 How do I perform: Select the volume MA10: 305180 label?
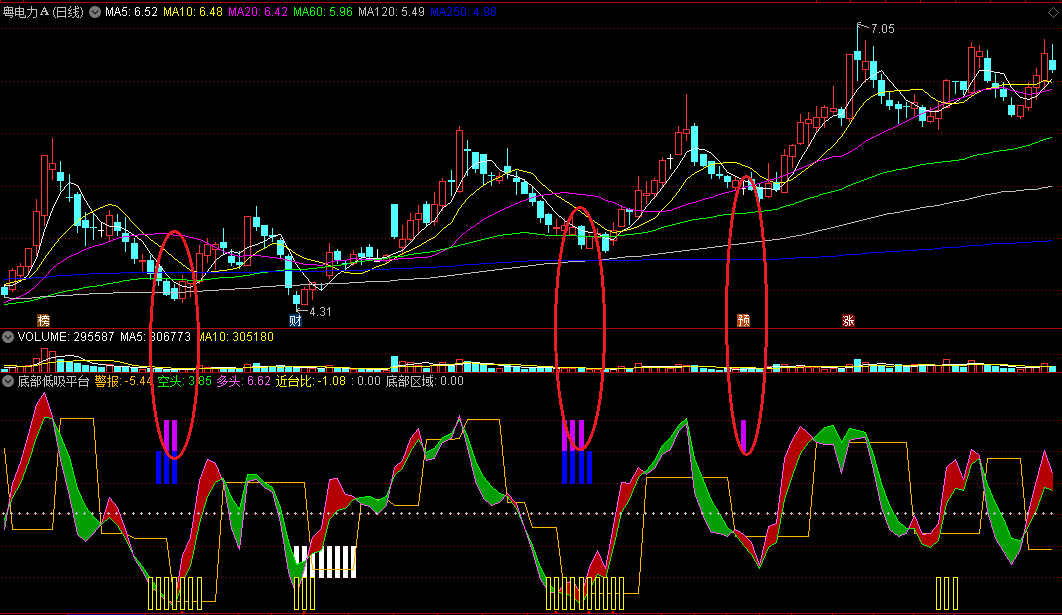pos(235,337)
